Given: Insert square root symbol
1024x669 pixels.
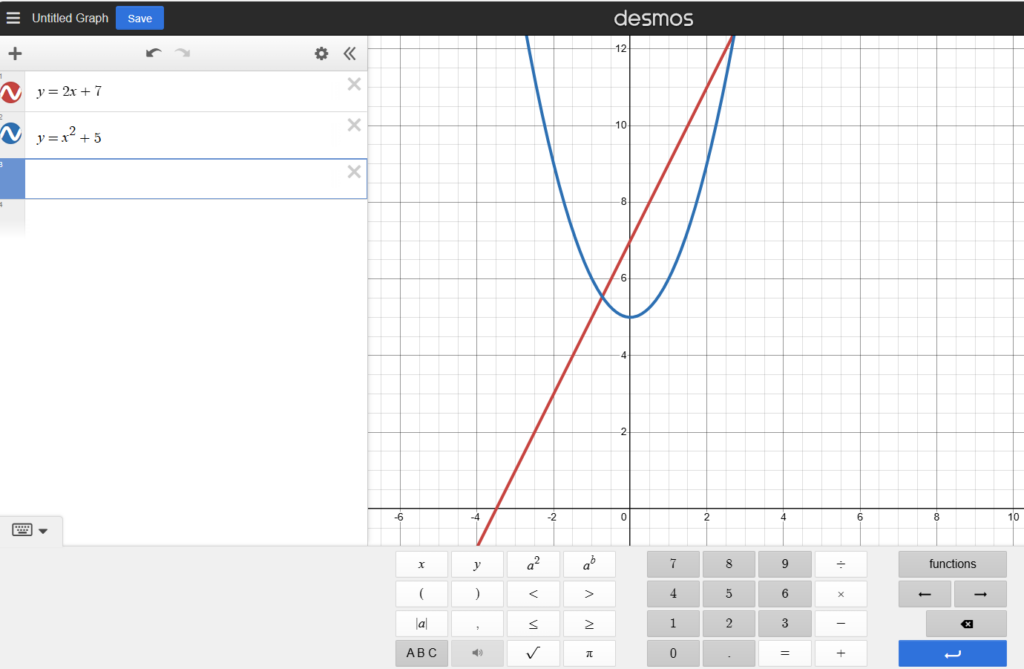Looking at the screenshot, I should coord(533,653).
